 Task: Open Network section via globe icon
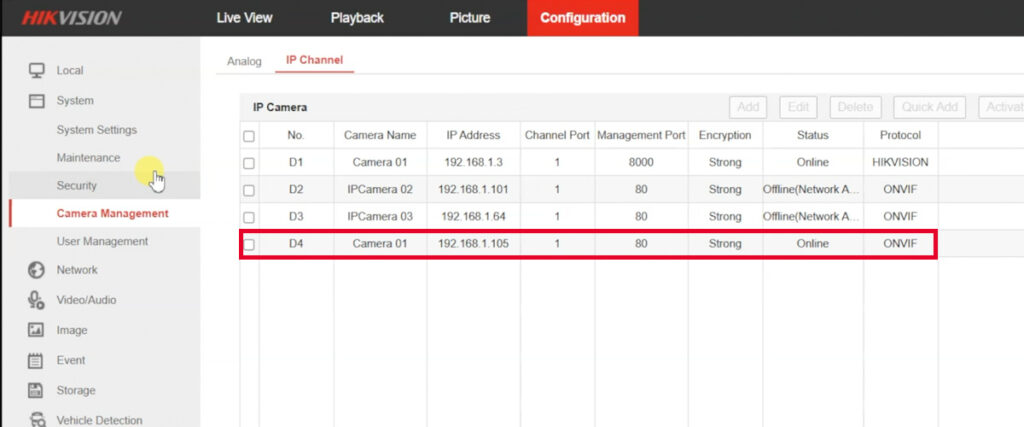(37, 270)
